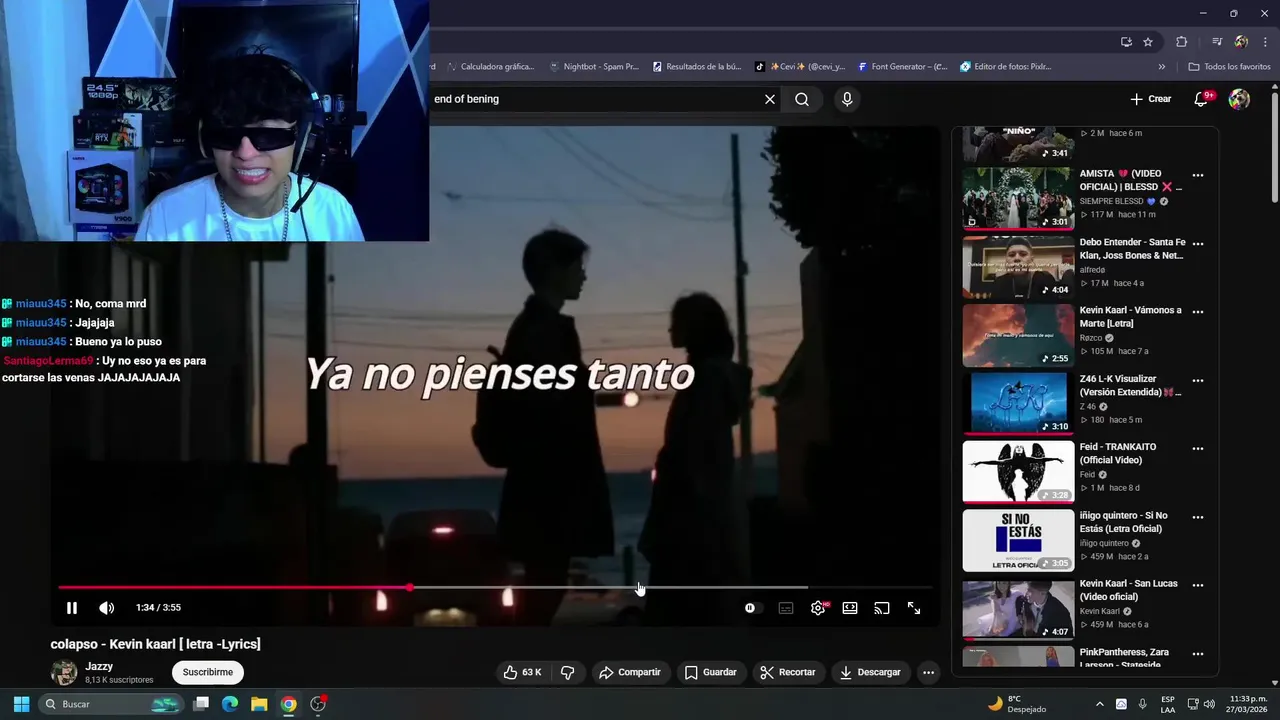Screen dimensions: 1280x720
Task: Toggle the autoplay switch in player controls
Action: pyautogui.click(x=751, y=608)
